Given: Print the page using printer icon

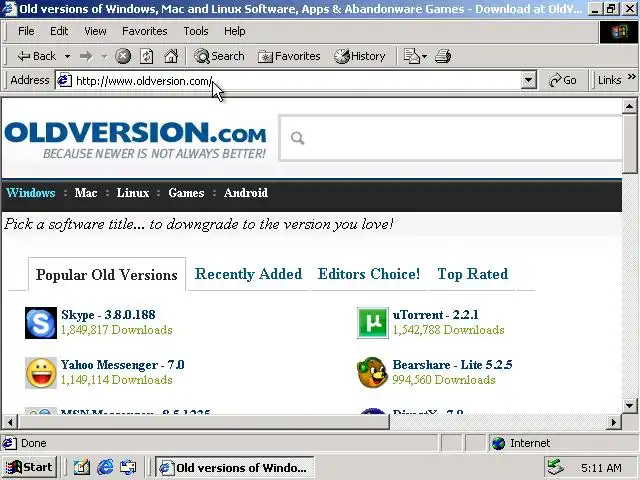Looking at the screenshot, I should click(443, 56).
